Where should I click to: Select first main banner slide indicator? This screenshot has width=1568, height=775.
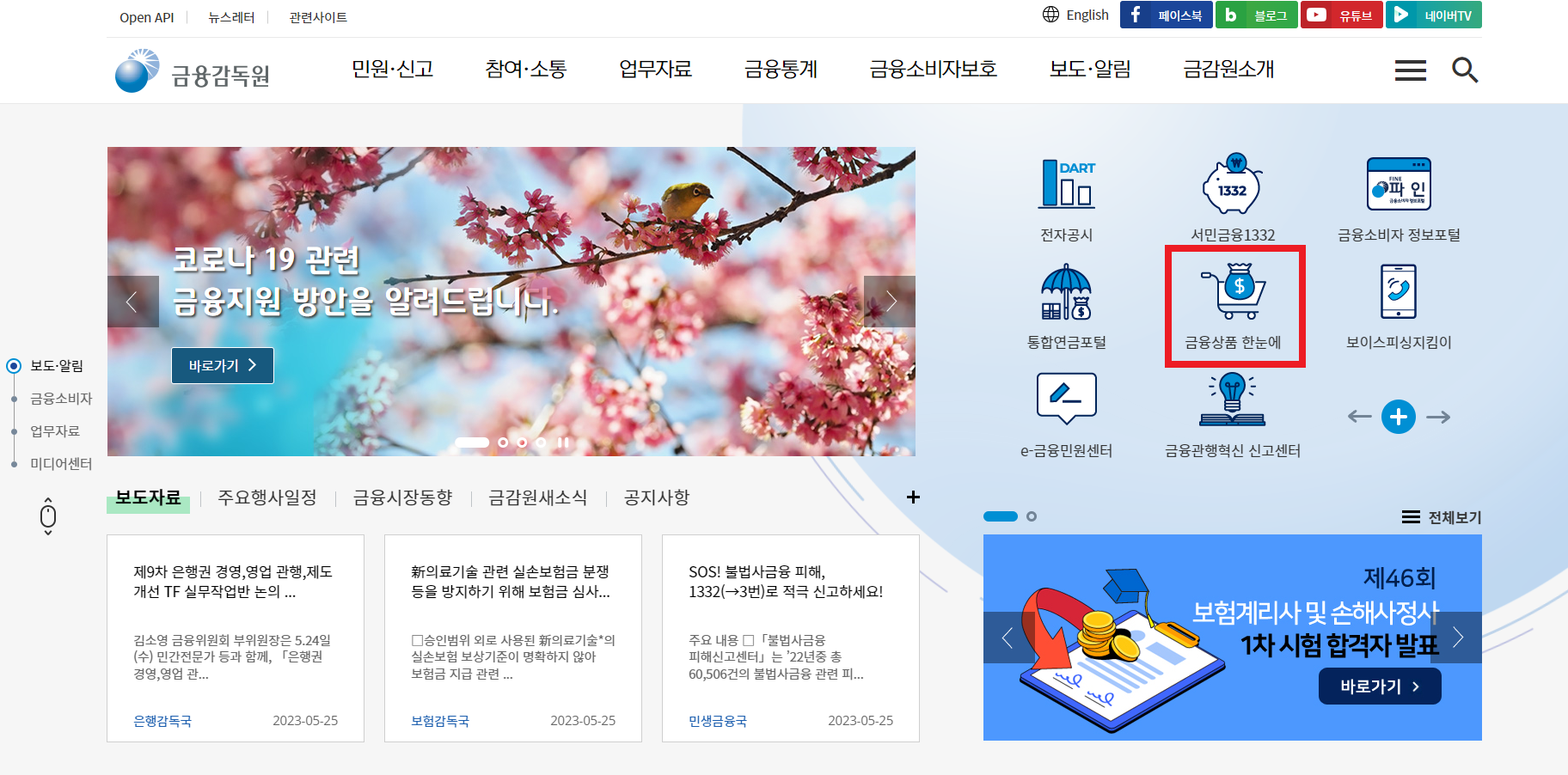(x=472, y=442)
